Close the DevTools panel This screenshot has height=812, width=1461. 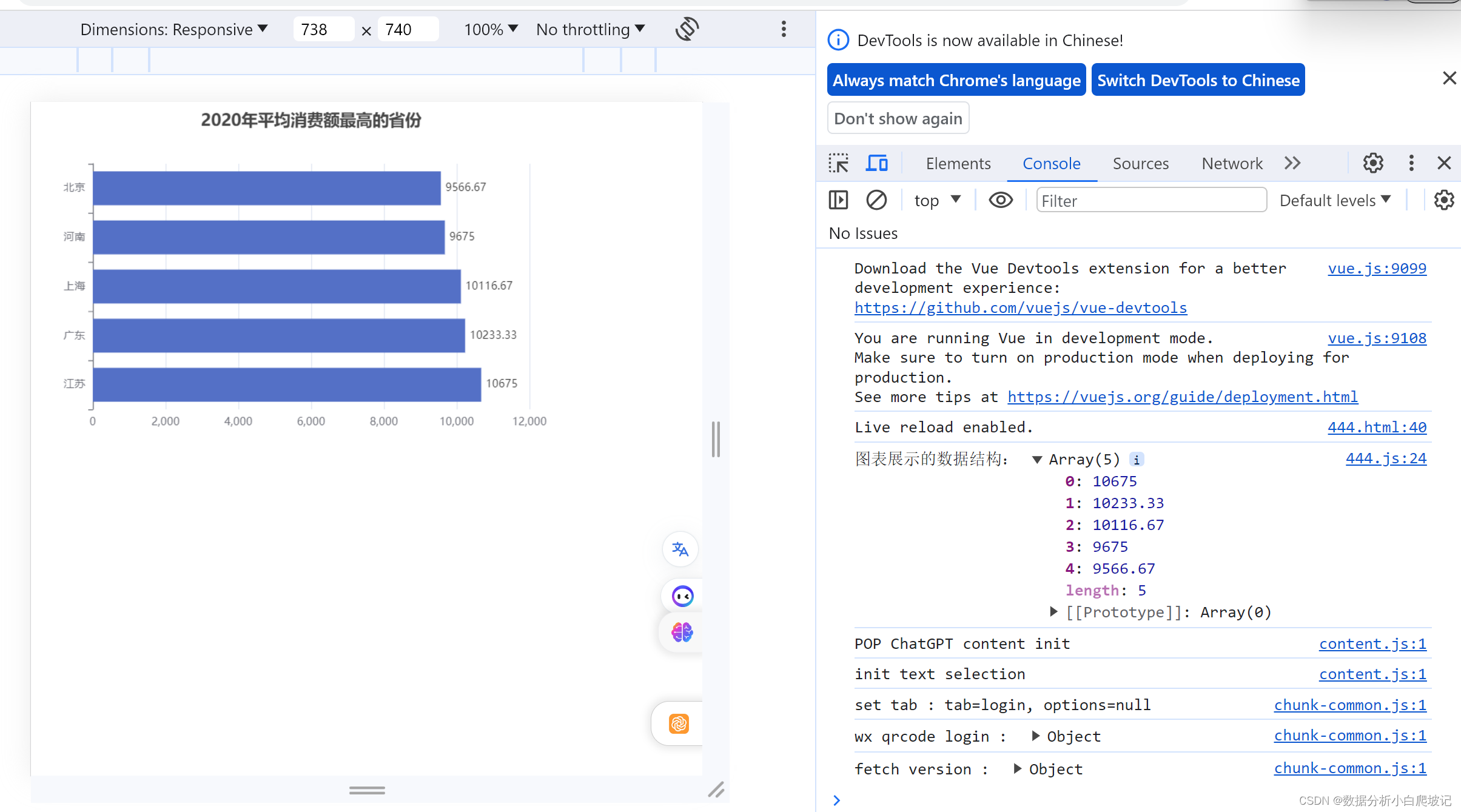pos(1444,163)
